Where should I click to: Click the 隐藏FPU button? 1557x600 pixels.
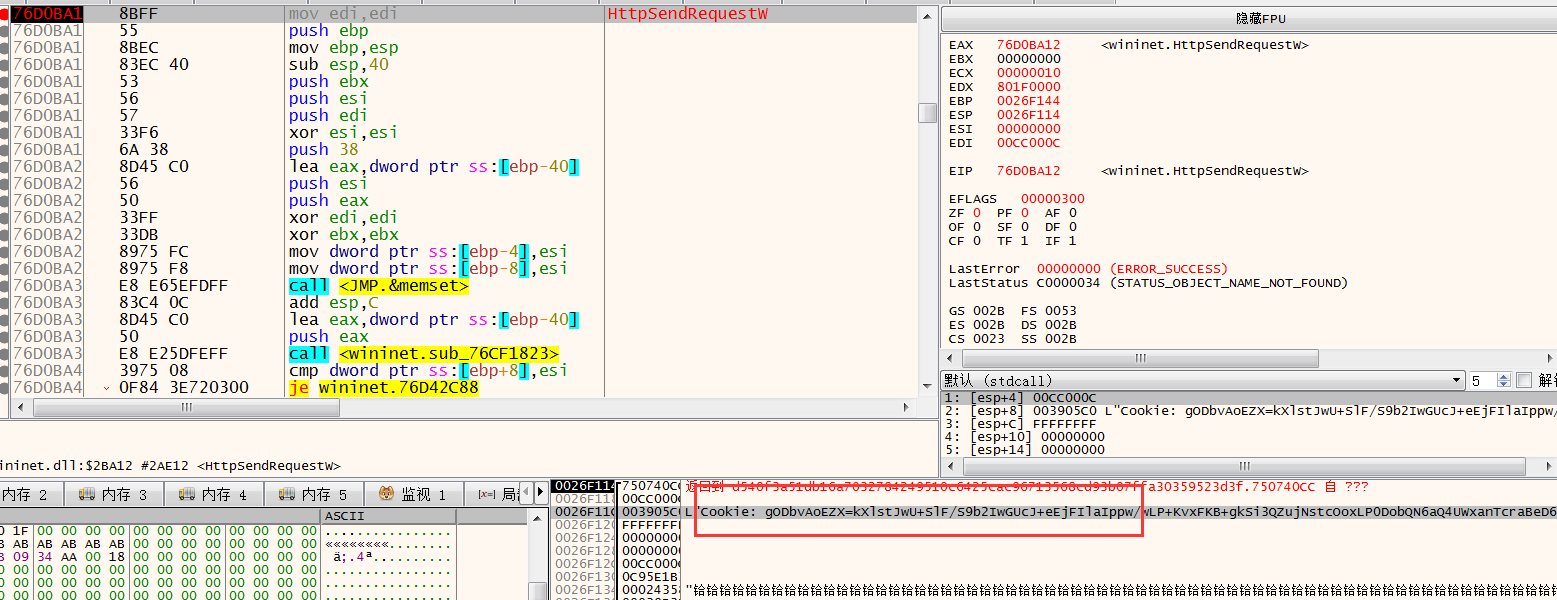click(x=1248, y=20)
